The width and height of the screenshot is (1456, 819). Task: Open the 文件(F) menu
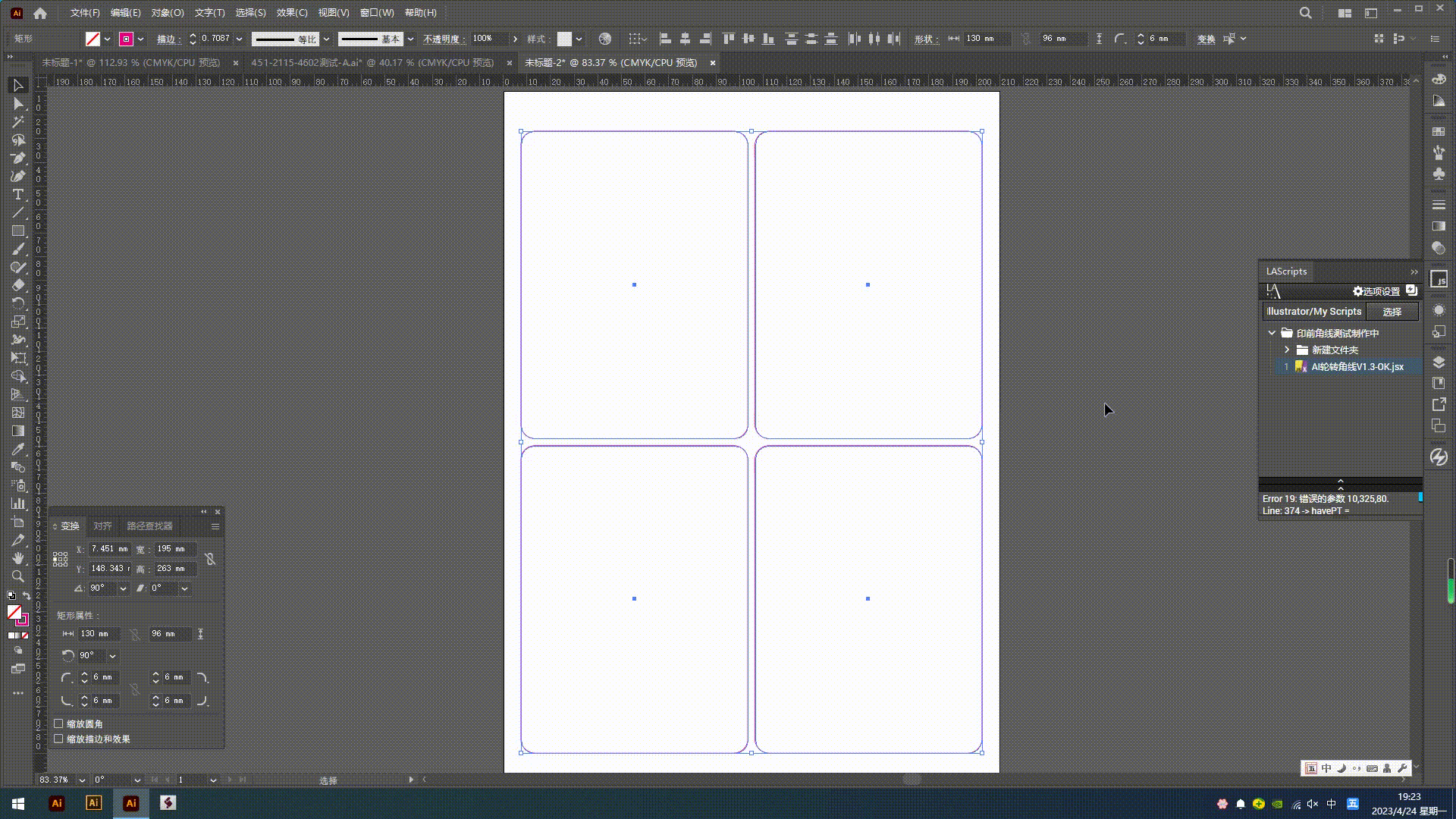(85, 13)
